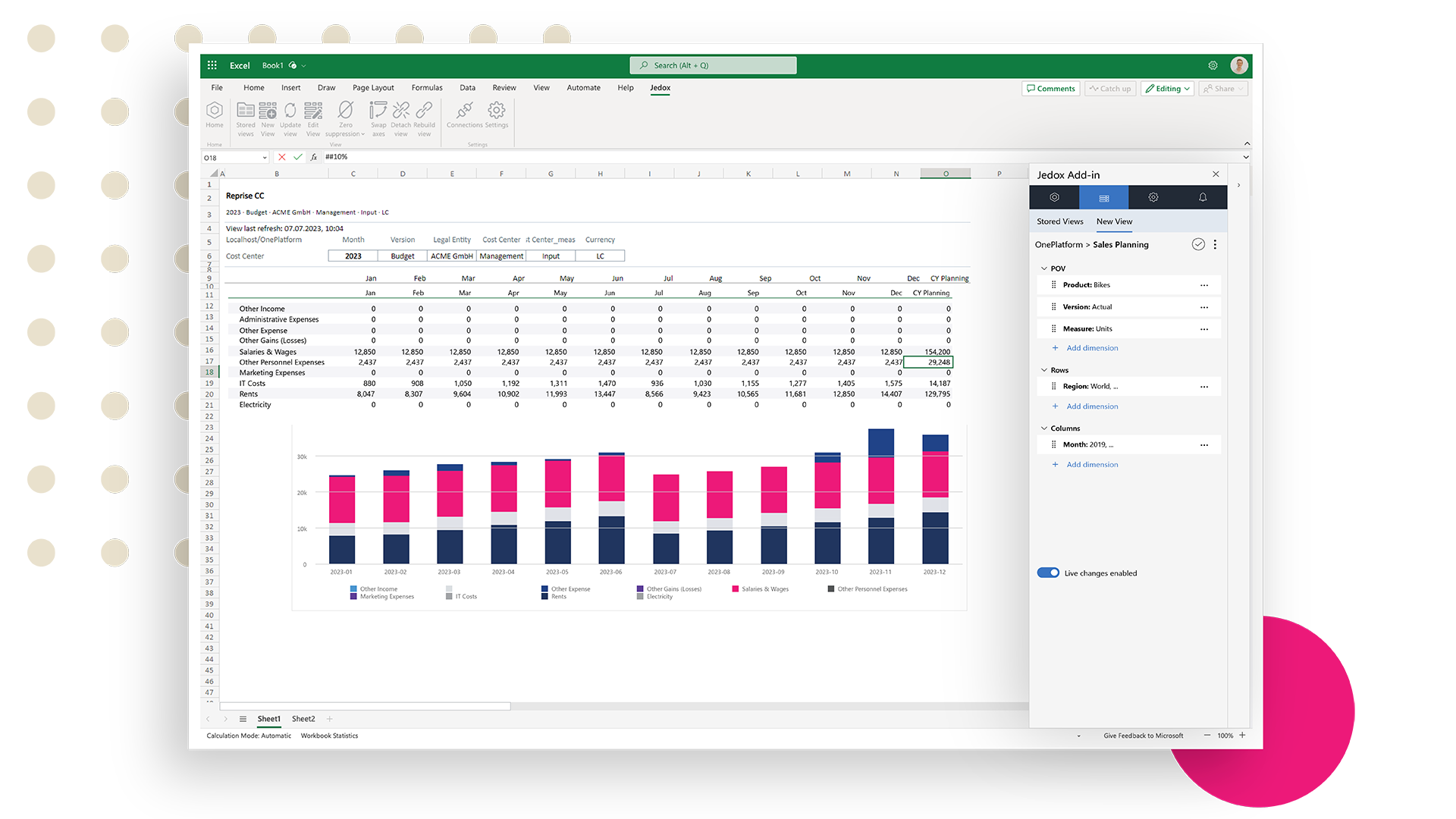Collapse the ribbon with chevron
The image size is (1456, 819).
[x=1247, y=143]
